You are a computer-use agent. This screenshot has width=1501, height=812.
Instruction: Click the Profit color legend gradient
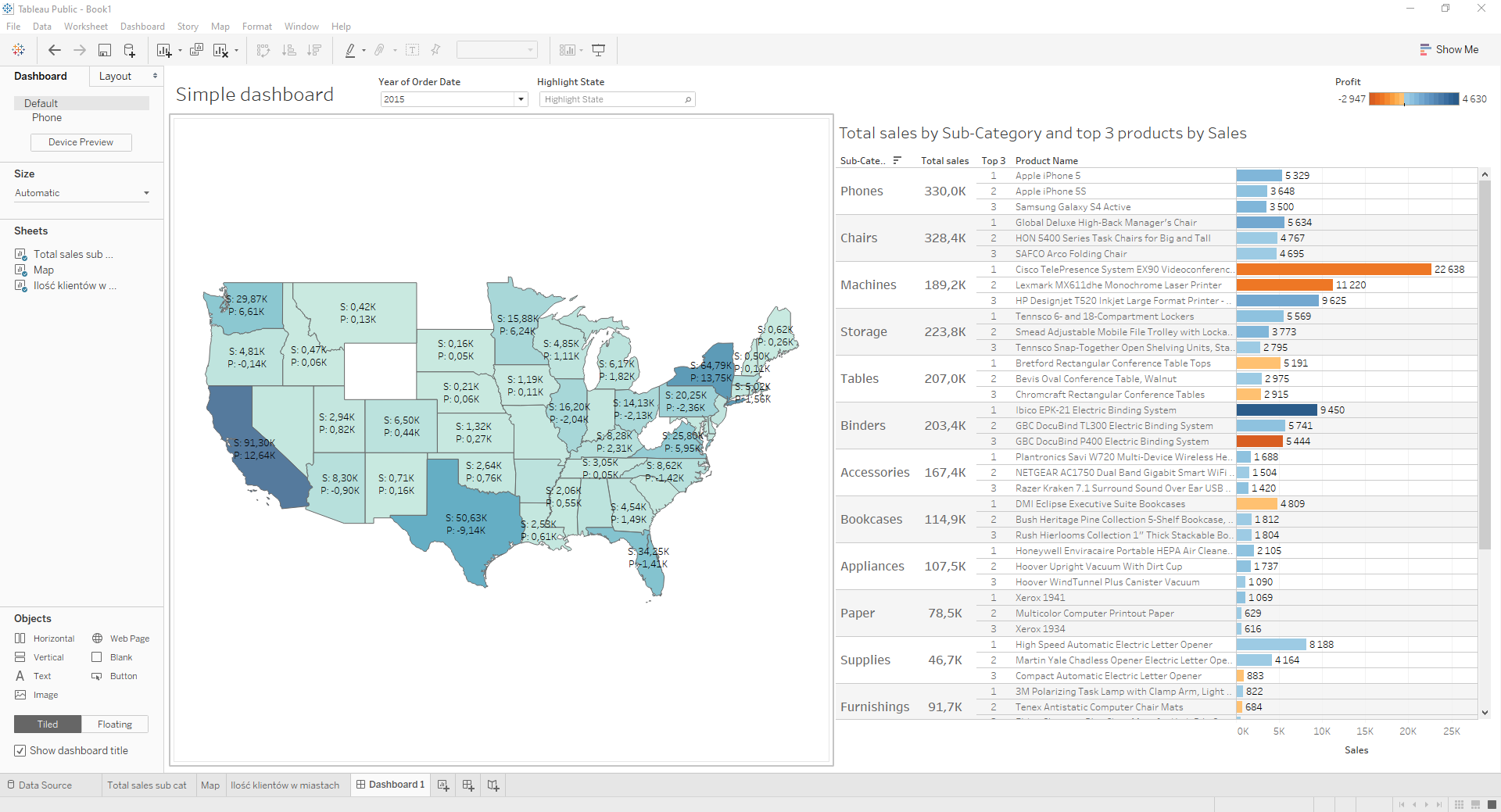click(x=1413, y=99)
